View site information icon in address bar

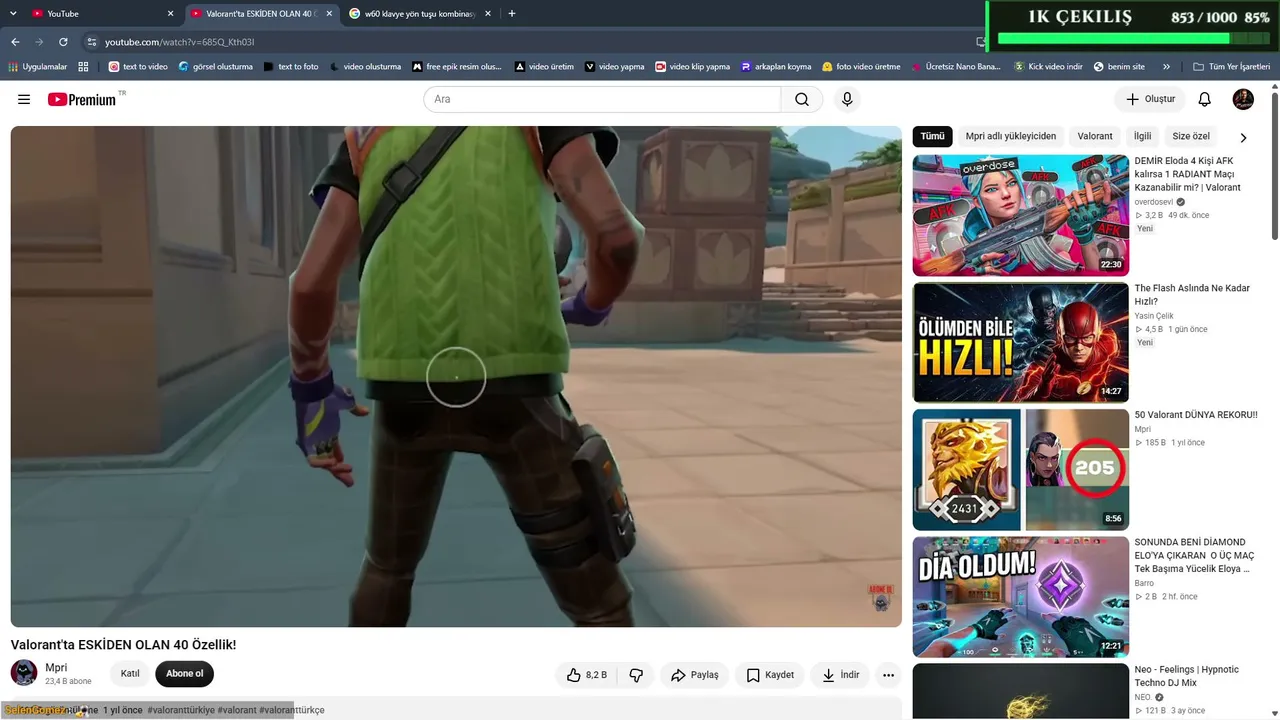tap(92, 42)
